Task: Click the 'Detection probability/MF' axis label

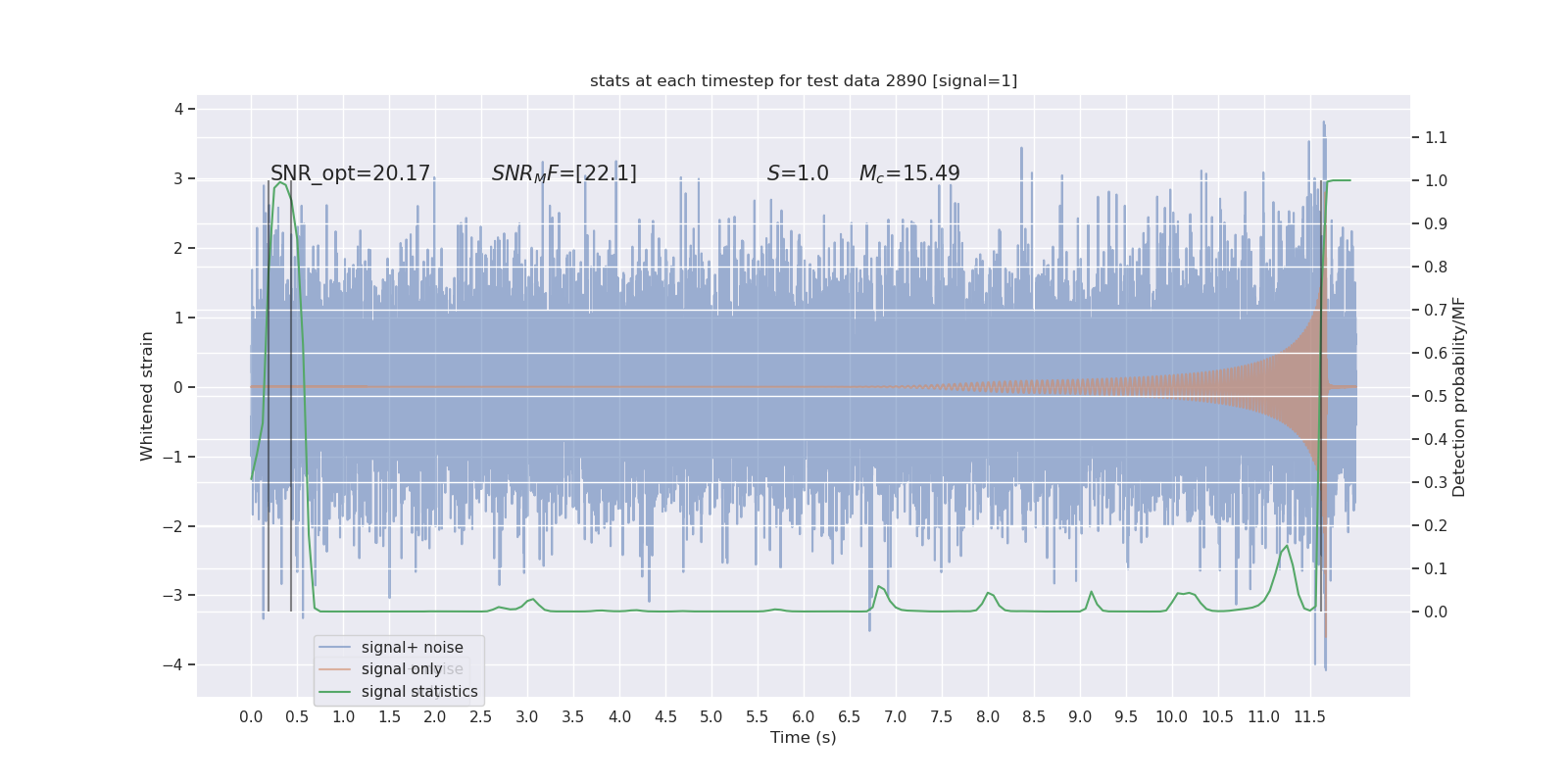Action: tap(1458, 397)
